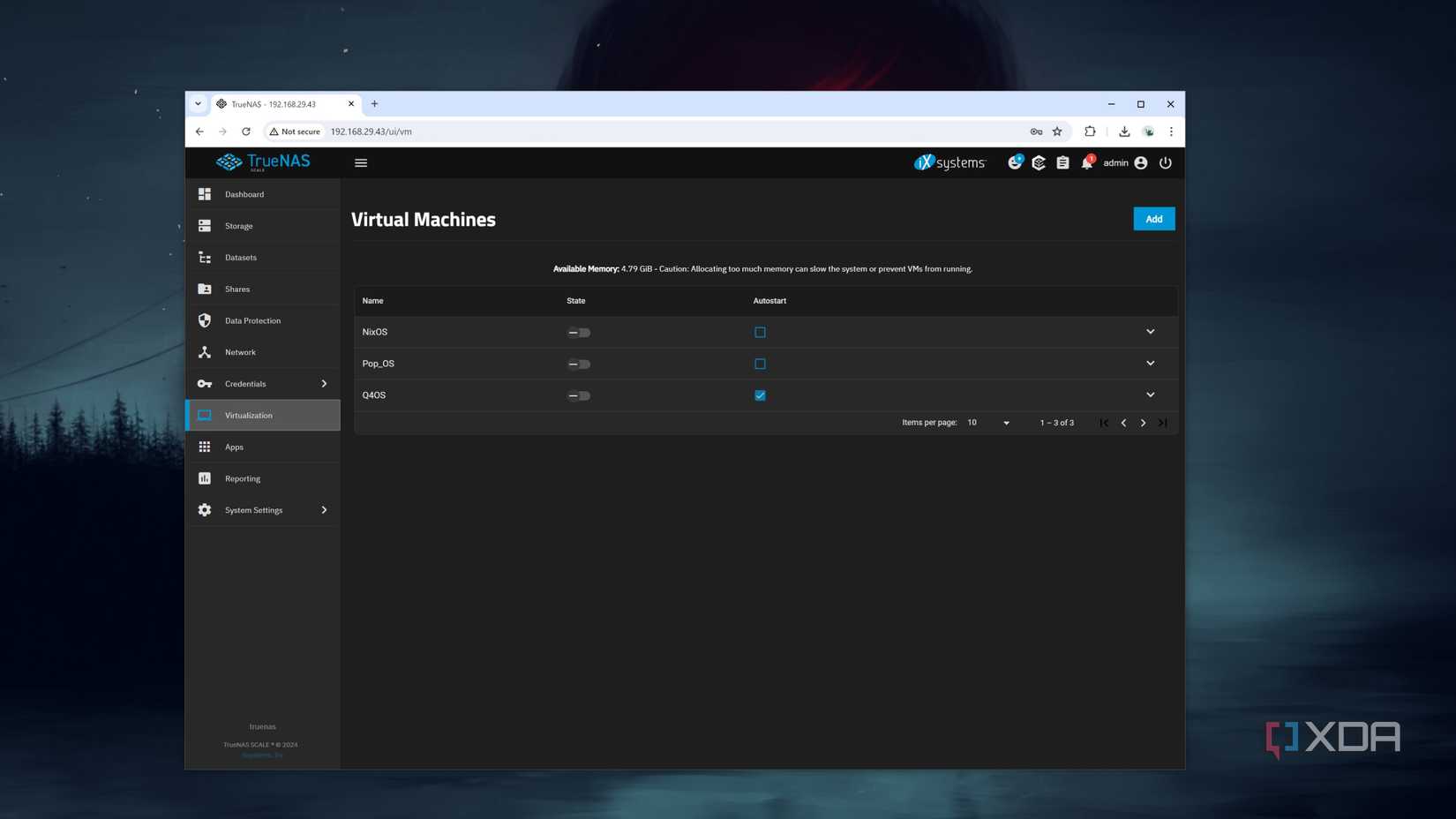Click the browser address bar URL
The image size is (1456, 819).
point(371,131)
